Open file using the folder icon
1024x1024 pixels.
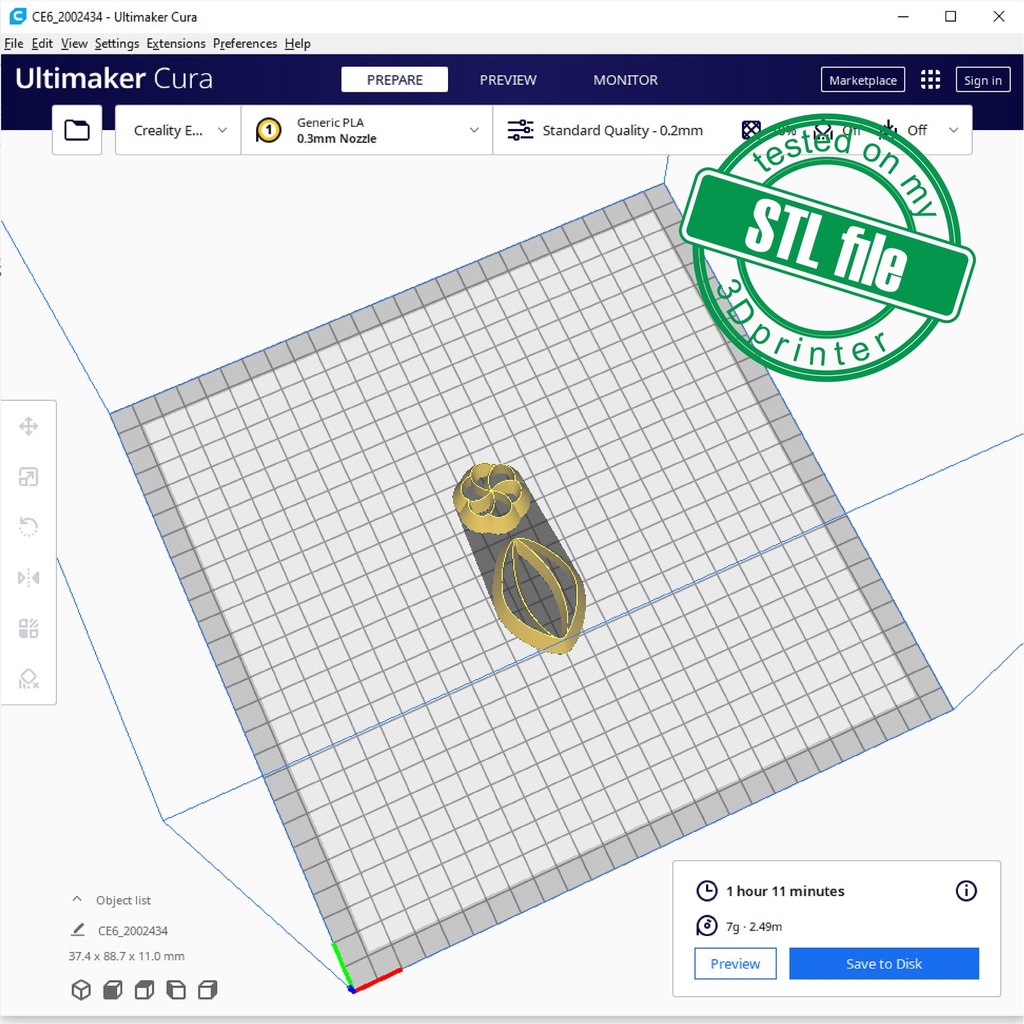click(x=77, y=130)
